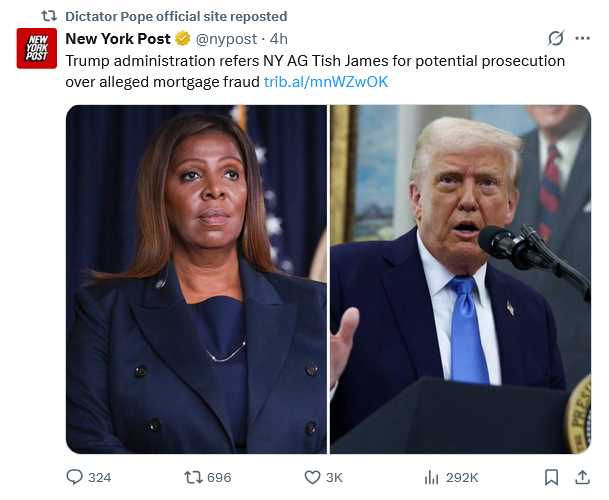Image resolution: width=609 pixels, height=500 pixels.
Task: Click the Grok explain icon
Action: point(555,38)
